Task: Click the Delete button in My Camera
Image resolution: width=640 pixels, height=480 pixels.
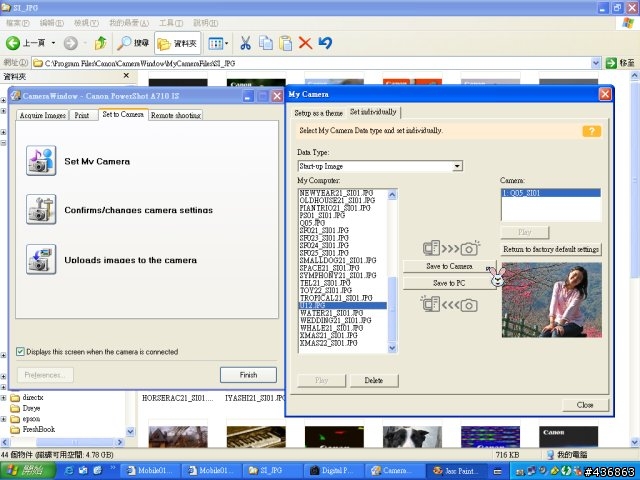Action: tap(373, 380)
